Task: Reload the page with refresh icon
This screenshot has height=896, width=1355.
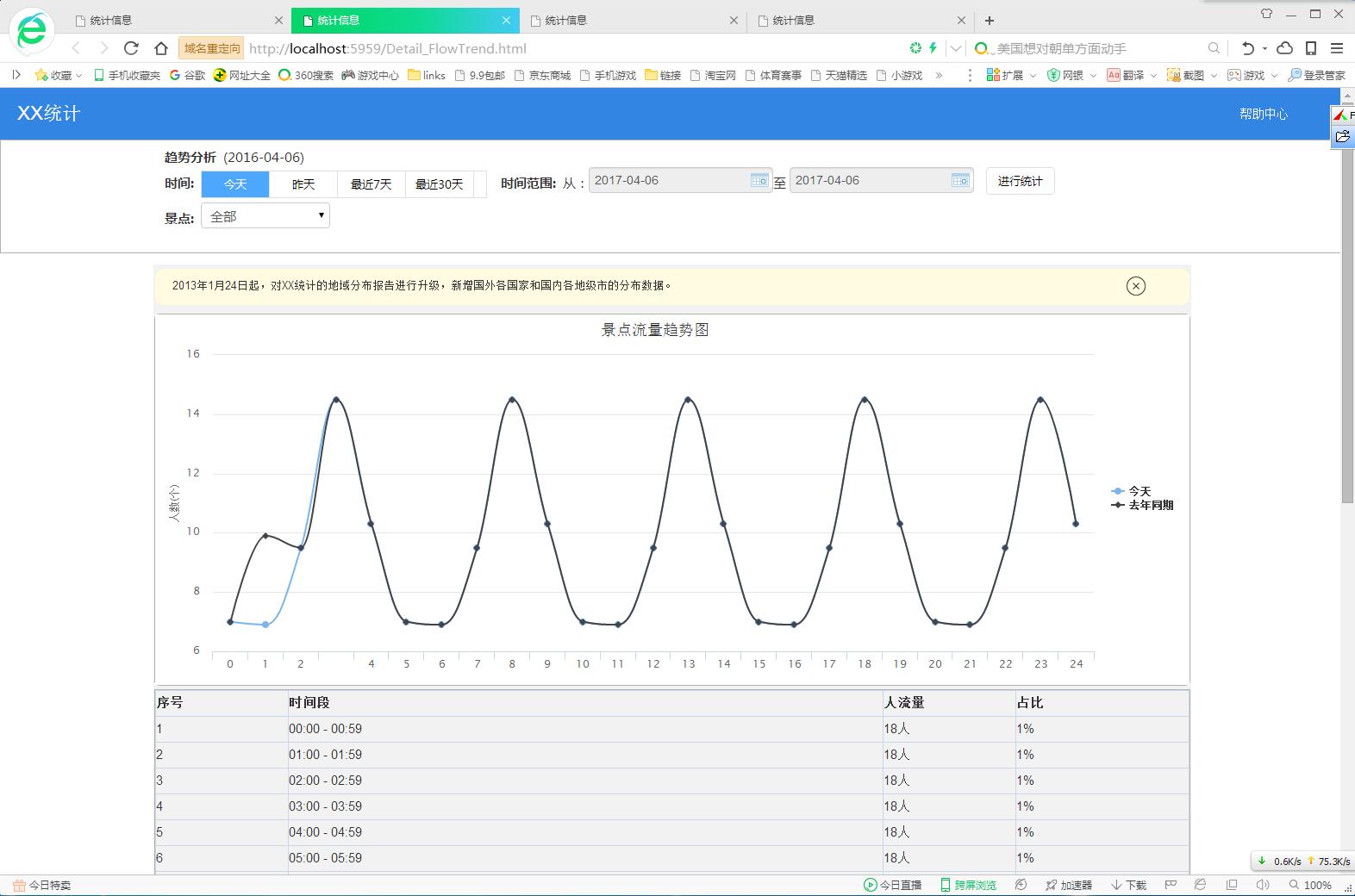Action: [x=131, y=48]
